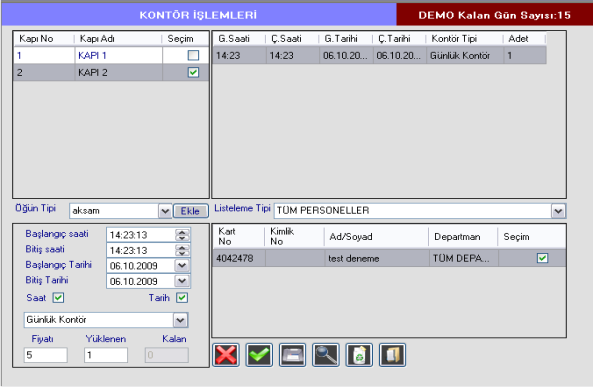The image size is (593, 387).
Task: Click the test deneme name cell
Action: [377, 258]
